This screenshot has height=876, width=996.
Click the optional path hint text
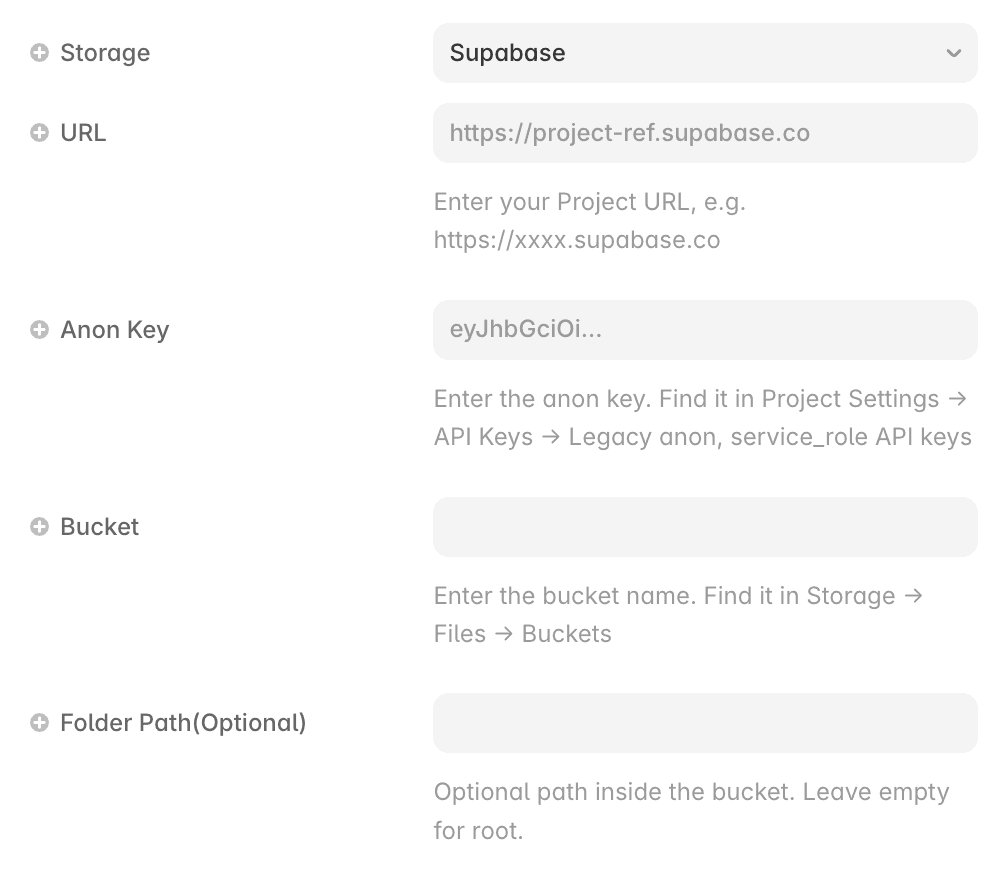click(691, 811)
